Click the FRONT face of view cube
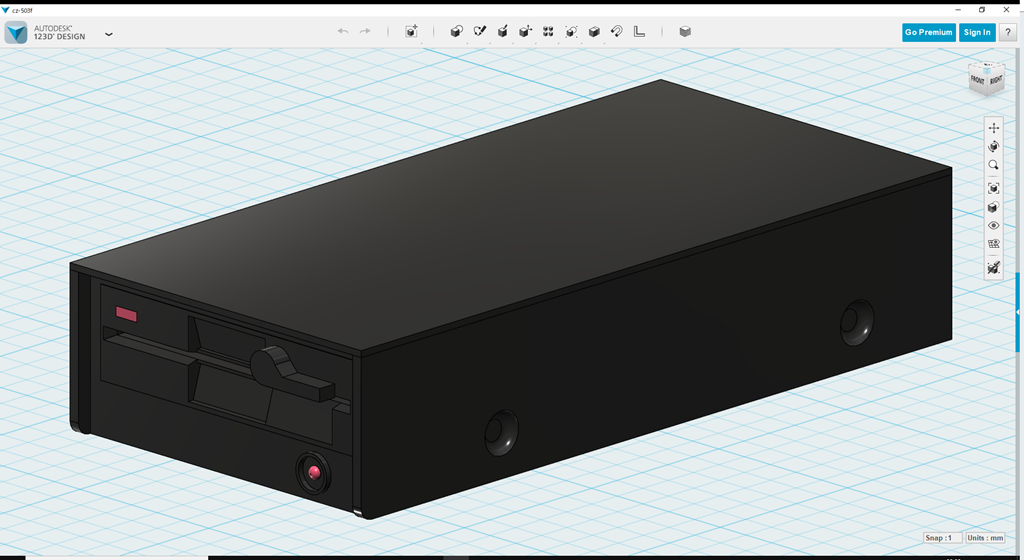 [x=977, y=81]
